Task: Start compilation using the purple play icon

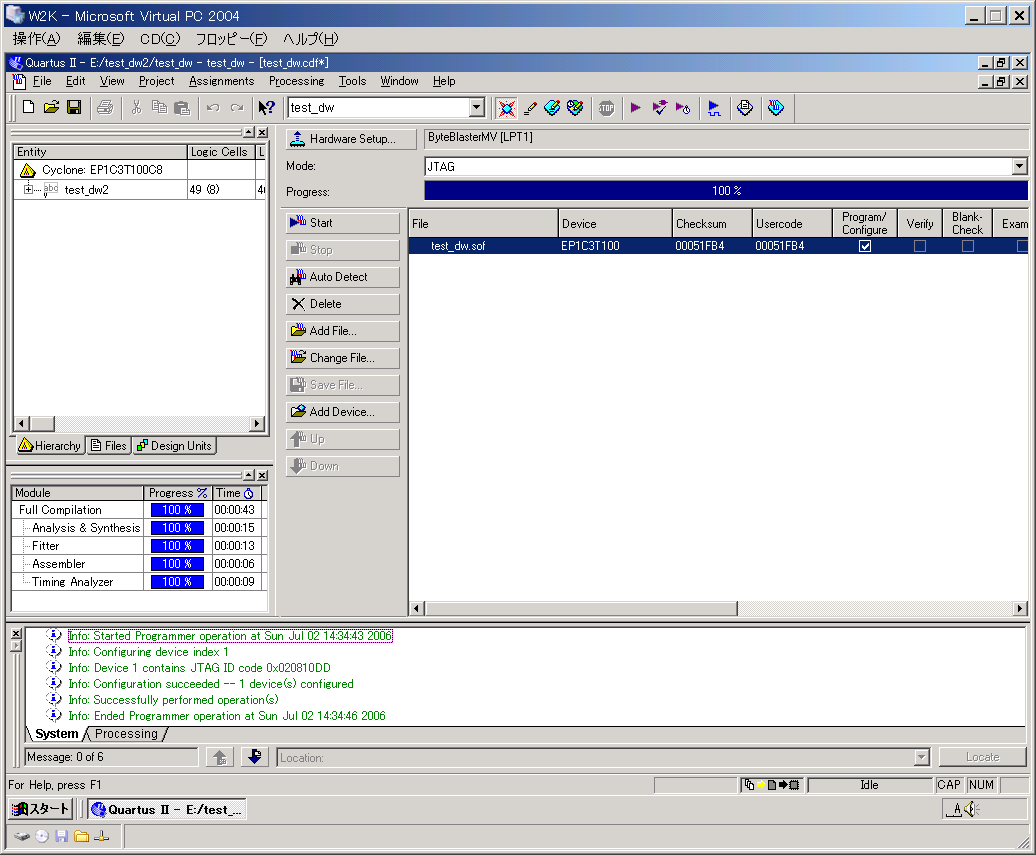Action: 637,107
